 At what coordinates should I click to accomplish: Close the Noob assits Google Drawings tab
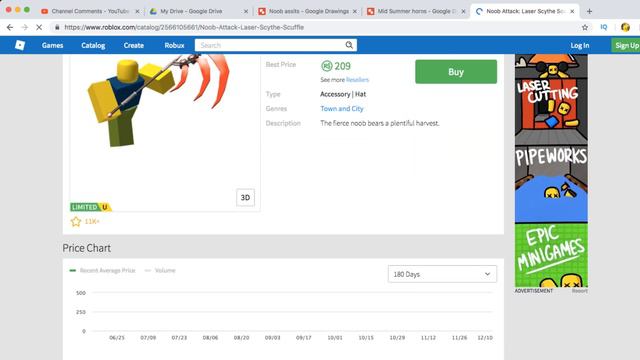(x=355, y=11)
